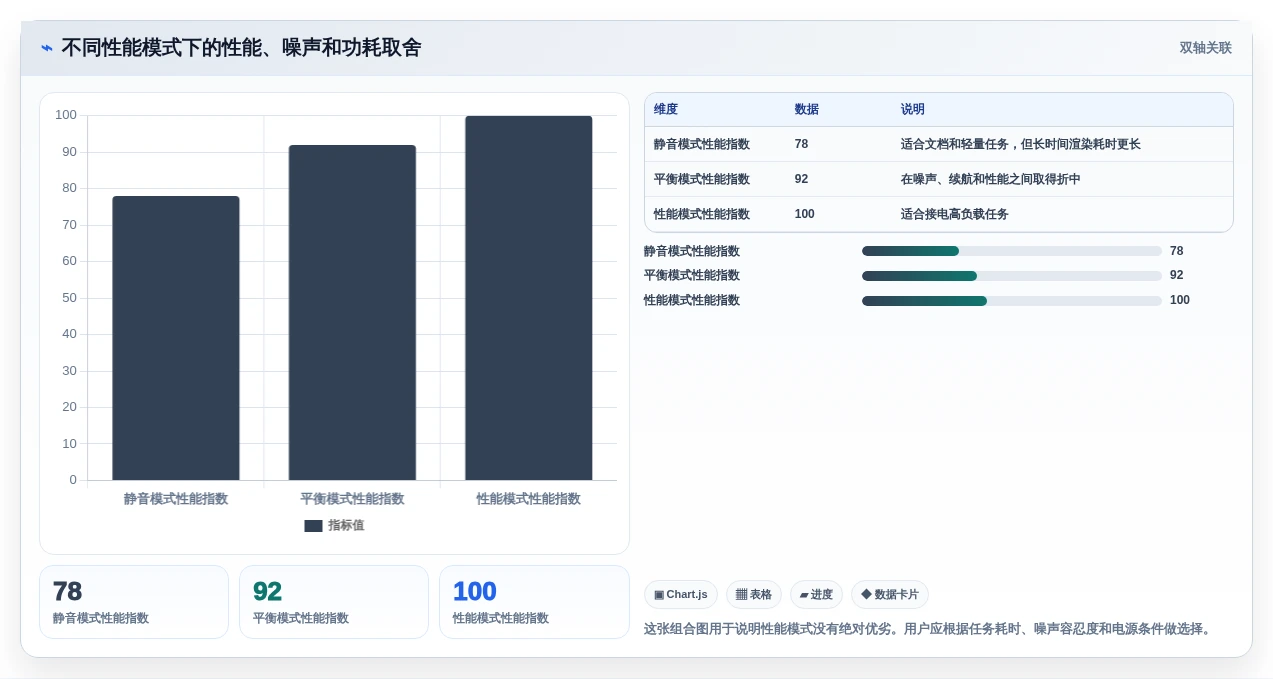Toggle the 指标值 legend swatch

point(313,526)
